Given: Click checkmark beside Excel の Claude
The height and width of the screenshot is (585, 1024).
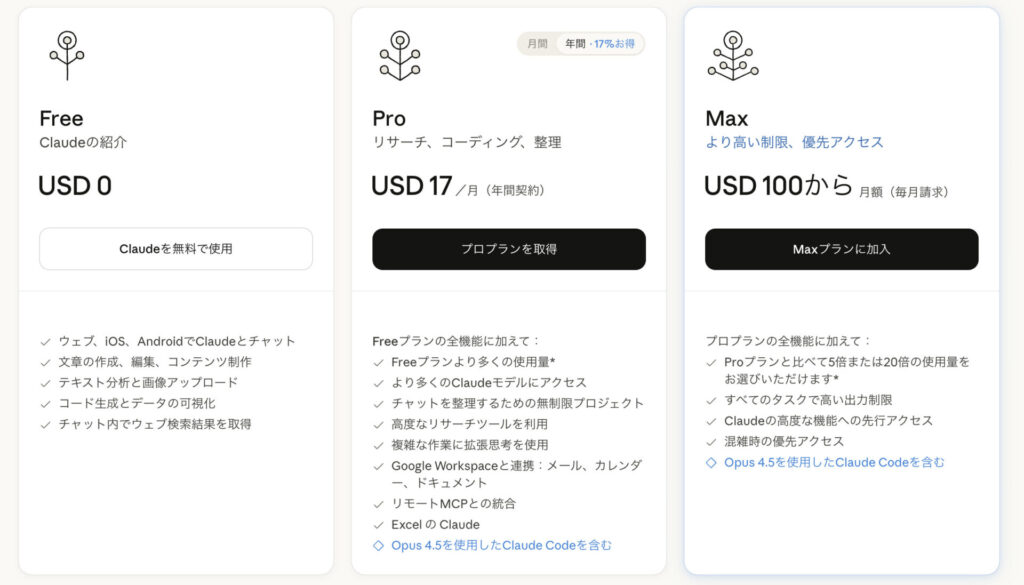Looking at the screenshot, I should point(378,525).
